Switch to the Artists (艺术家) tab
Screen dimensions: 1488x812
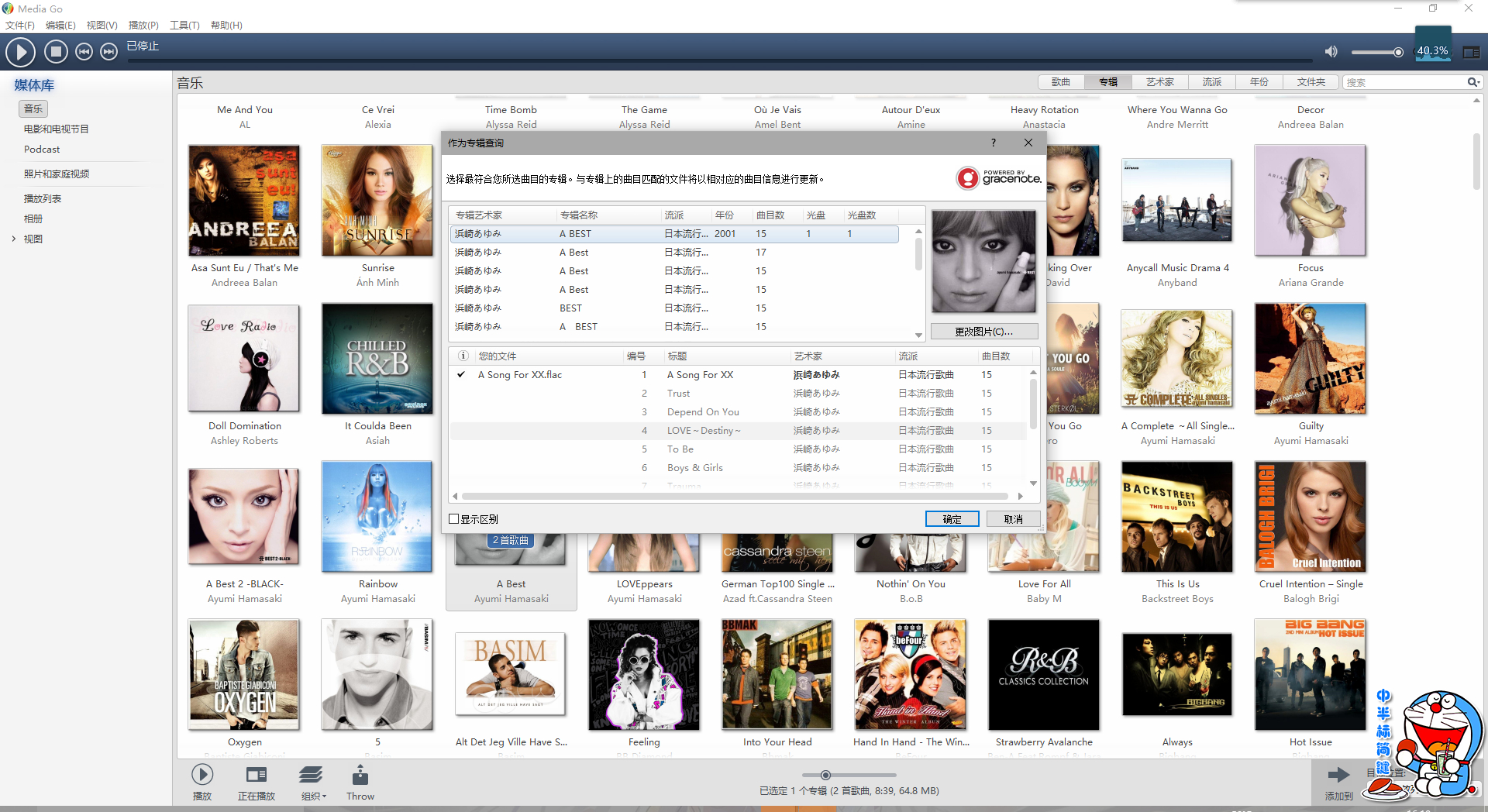click(x=1160, y=82)
